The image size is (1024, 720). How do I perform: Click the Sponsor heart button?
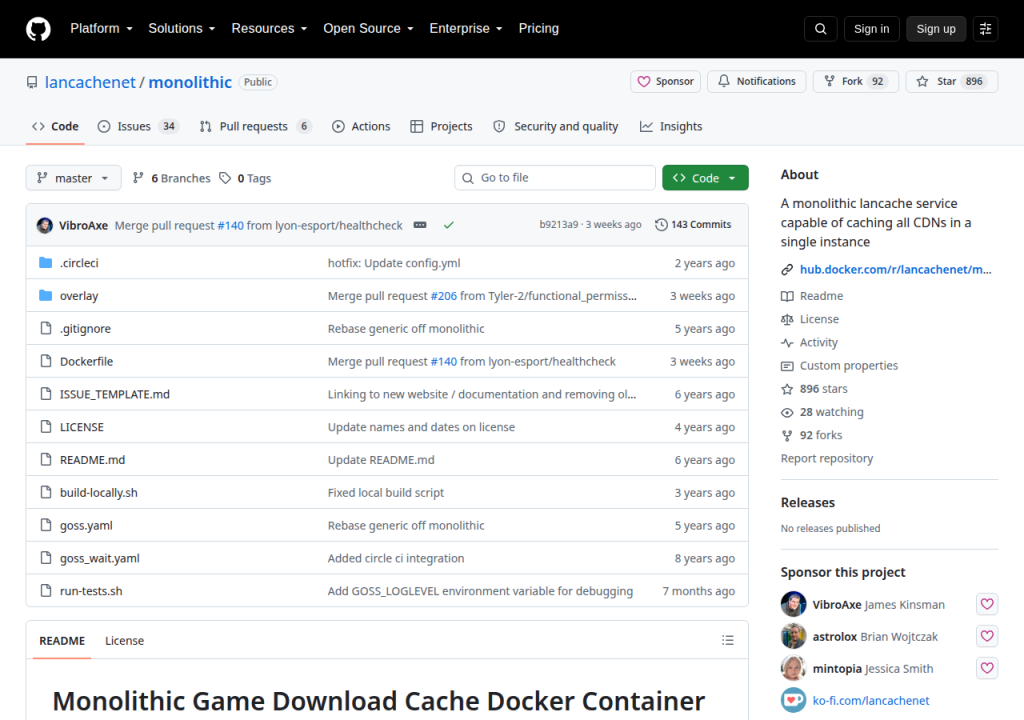(x=665, y=82)
